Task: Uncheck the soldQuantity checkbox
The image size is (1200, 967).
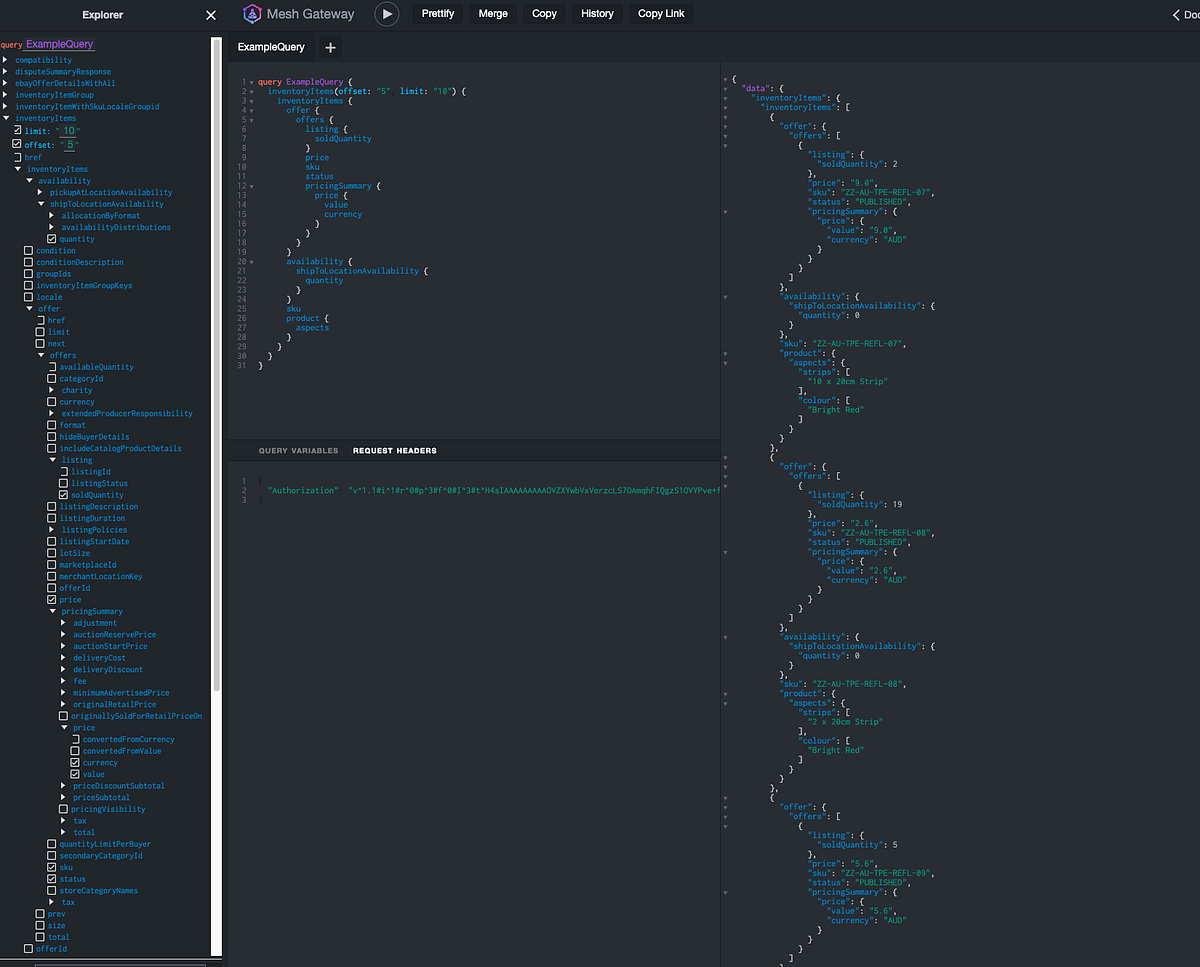Action: [x=64, y=495]
